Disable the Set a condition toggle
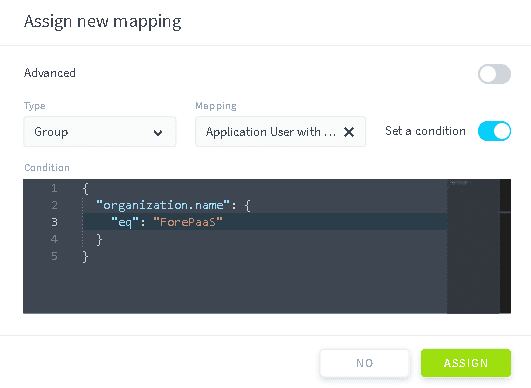Viewport: 531px width, 388px height. tap(494, 131)
